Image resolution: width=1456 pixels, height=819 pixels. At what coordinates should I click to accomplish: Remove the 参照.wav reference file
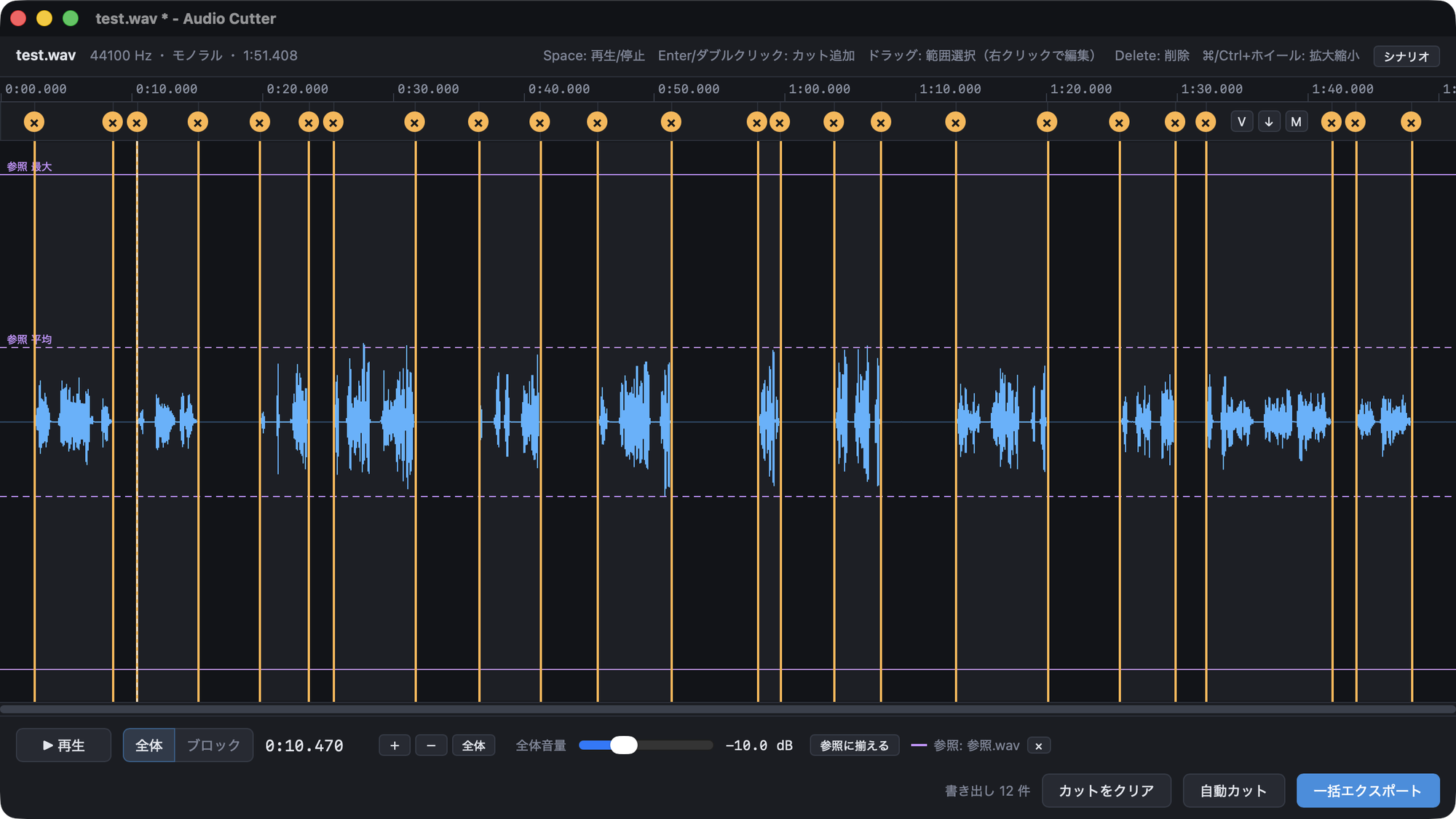pos(1039,745)
